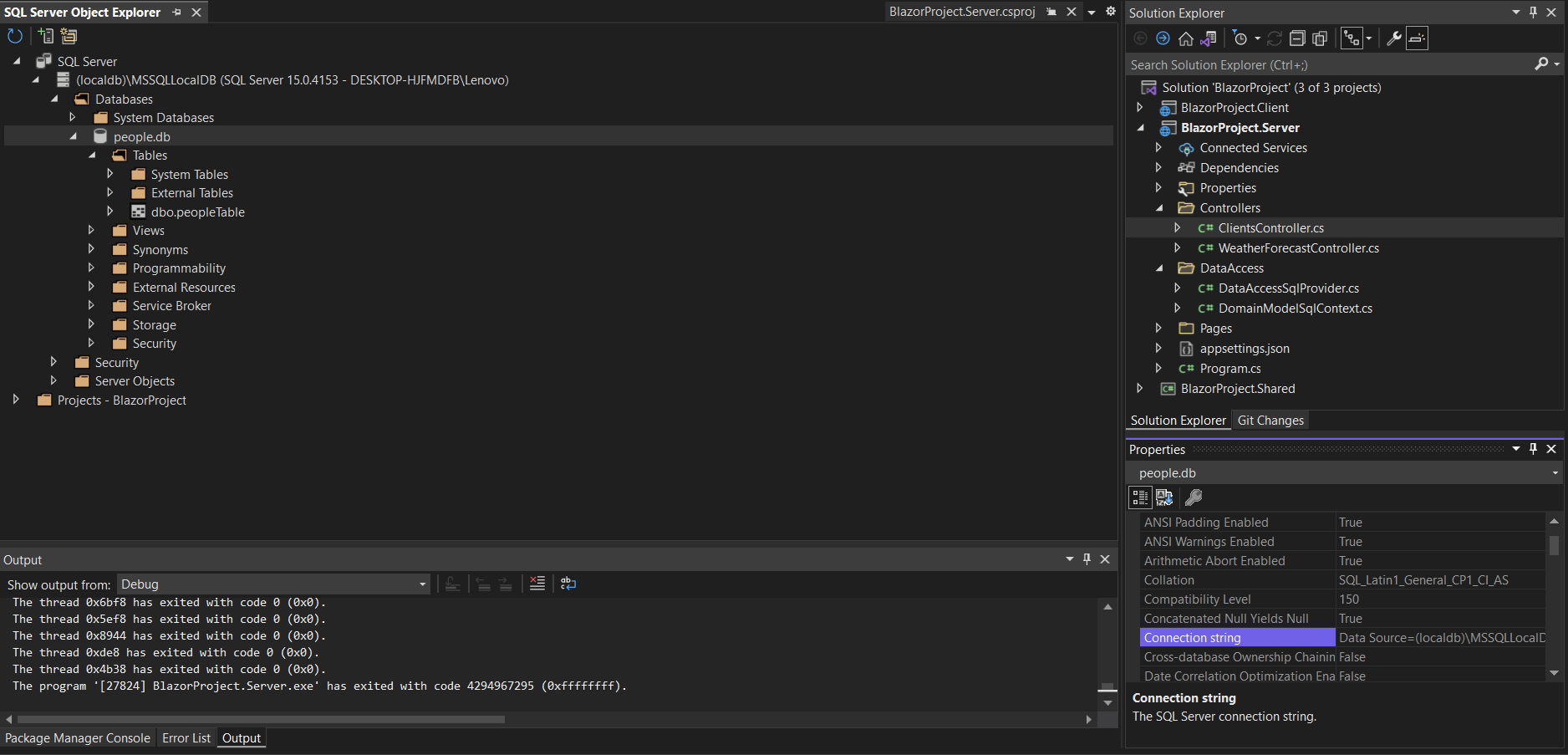Expand the Pages folder
Image resolution: width=1568 pixels, height=755 pixels.
pos(1159,329)
